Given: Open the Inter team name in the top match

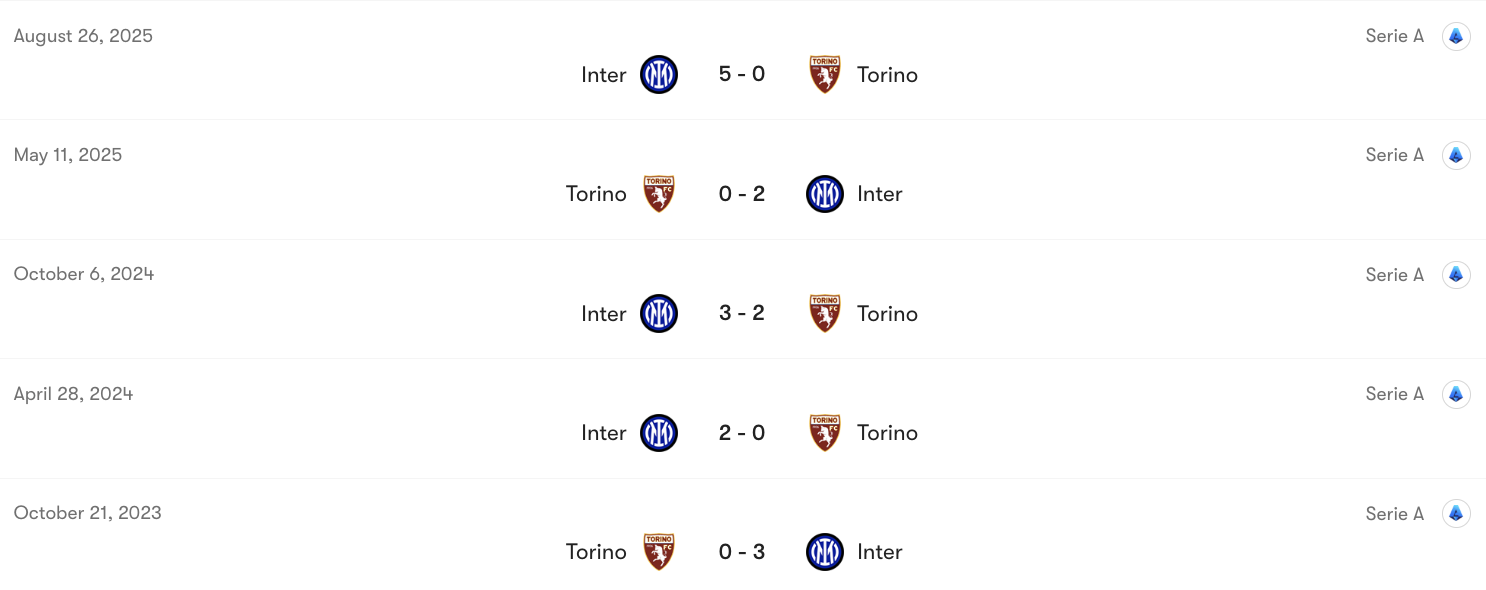Looking at the screenshot, I should [602, 74].
